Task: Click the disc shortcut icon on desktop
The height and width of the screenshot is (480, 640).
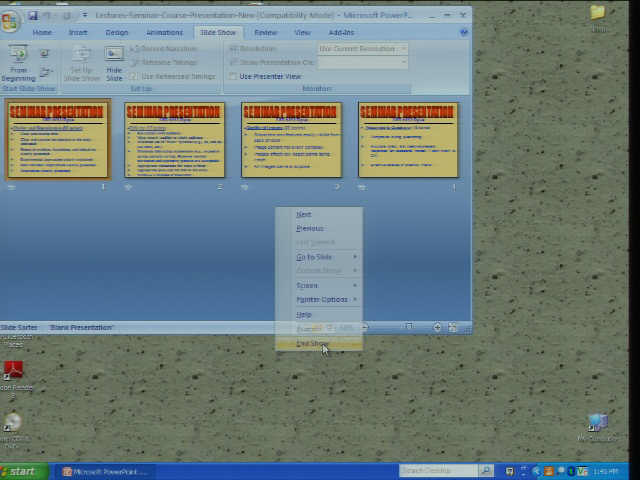Action: click(13, 422)
